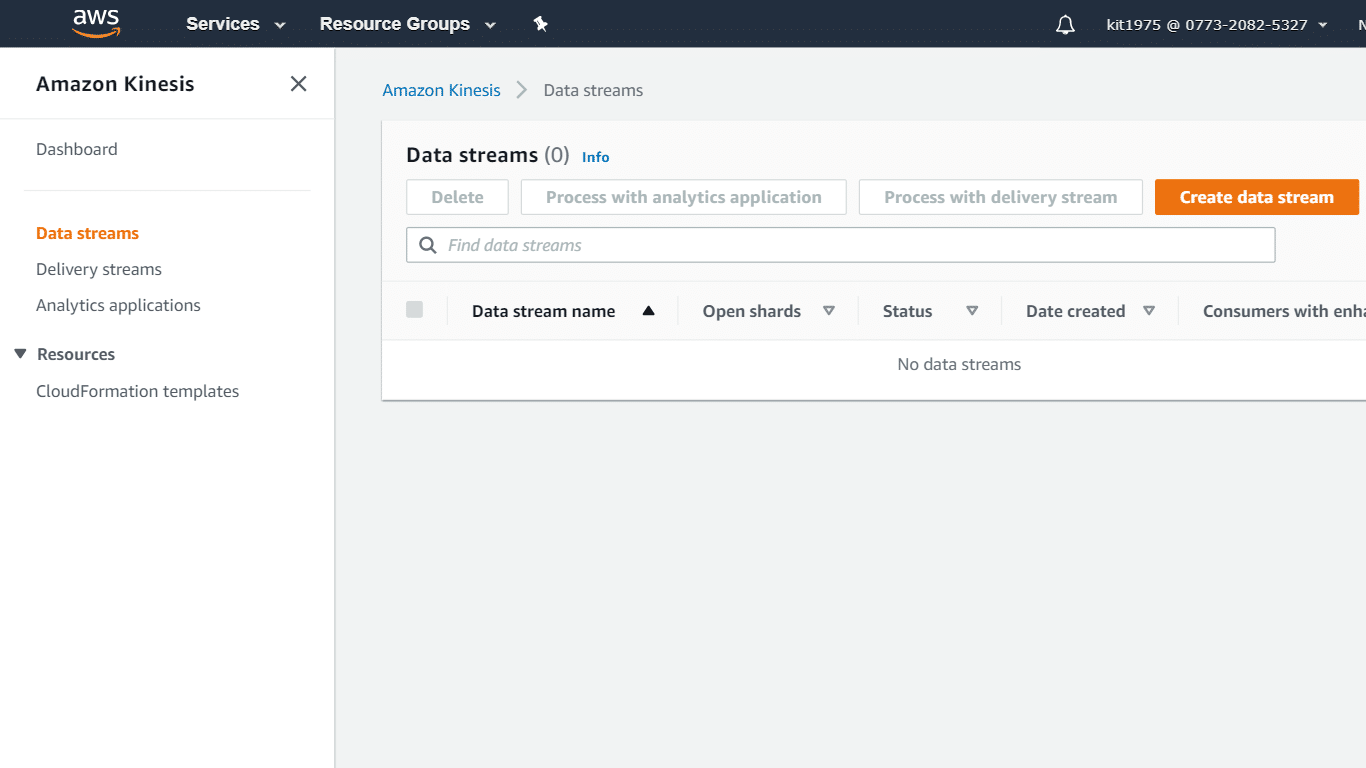Click inside the Find data streams search field
The width and height of the screenshot is (1366, 768).
700,244
